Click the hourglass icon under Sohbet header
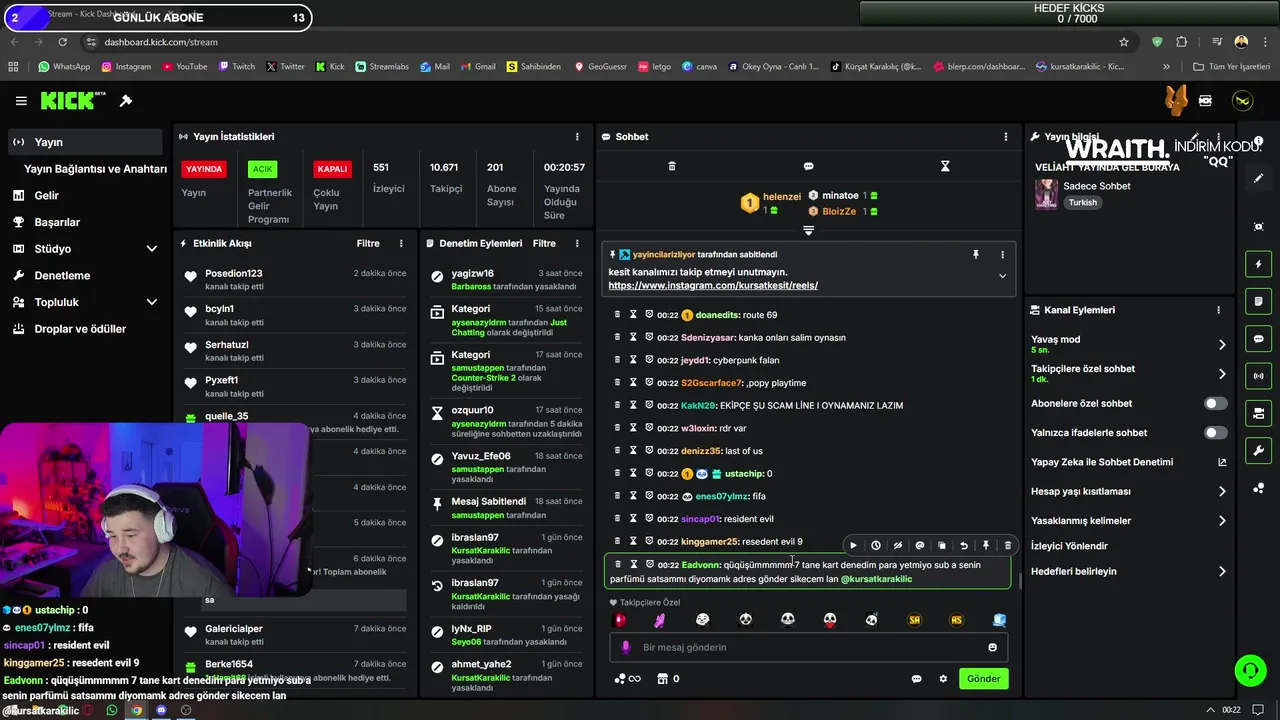 click(x=945, y=166)
